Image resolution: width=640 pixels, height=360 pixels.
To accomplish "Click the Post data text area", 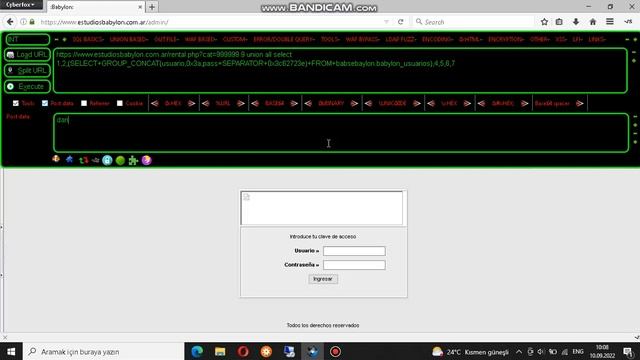I will click(341, 133).
